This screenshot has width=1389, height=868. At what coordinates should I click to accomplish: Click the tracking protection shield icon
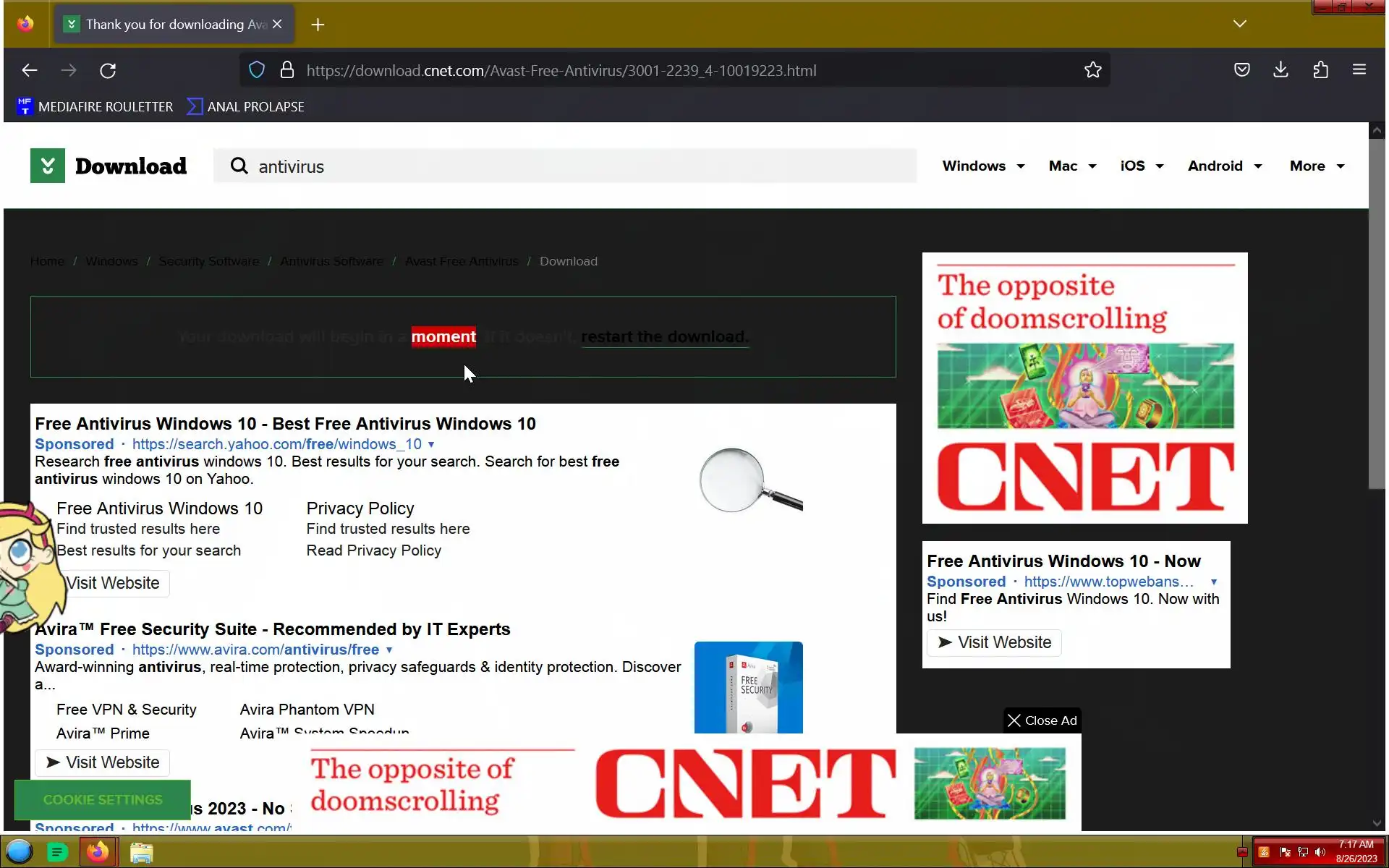[257, 70]
